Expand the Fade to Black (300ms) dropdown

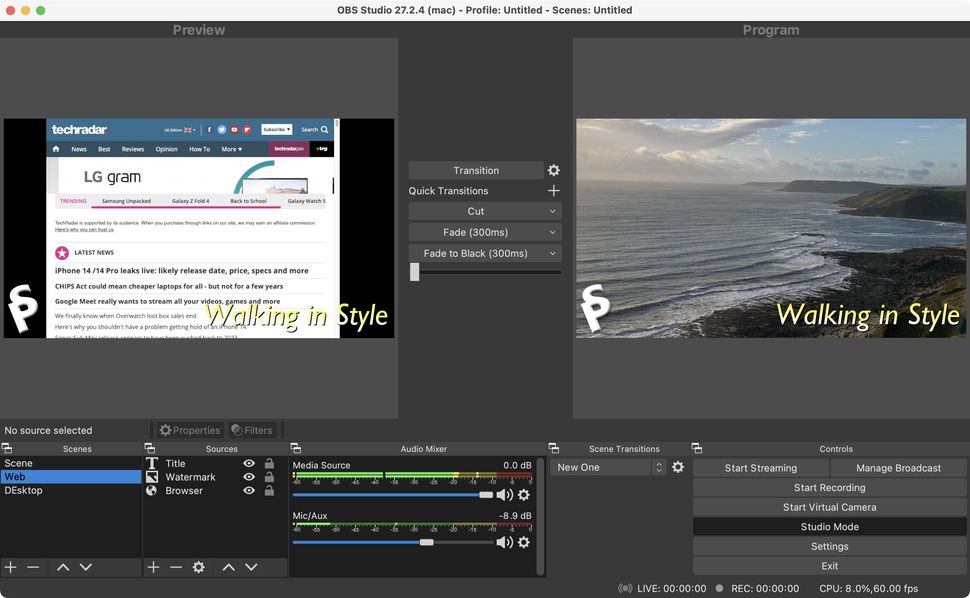[485, 253]
